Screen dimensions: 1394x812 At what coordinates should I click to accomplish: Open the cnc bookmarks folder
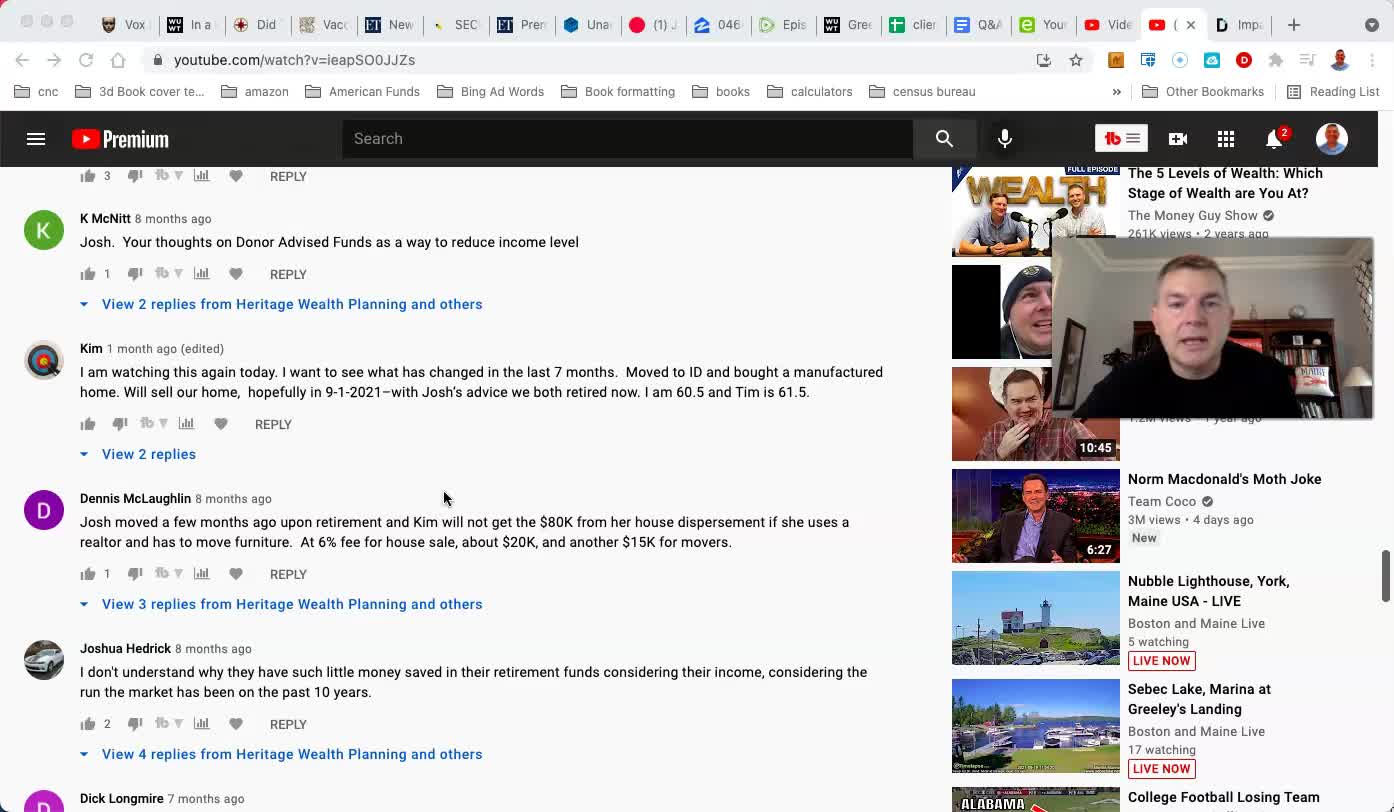coord(36,91)
